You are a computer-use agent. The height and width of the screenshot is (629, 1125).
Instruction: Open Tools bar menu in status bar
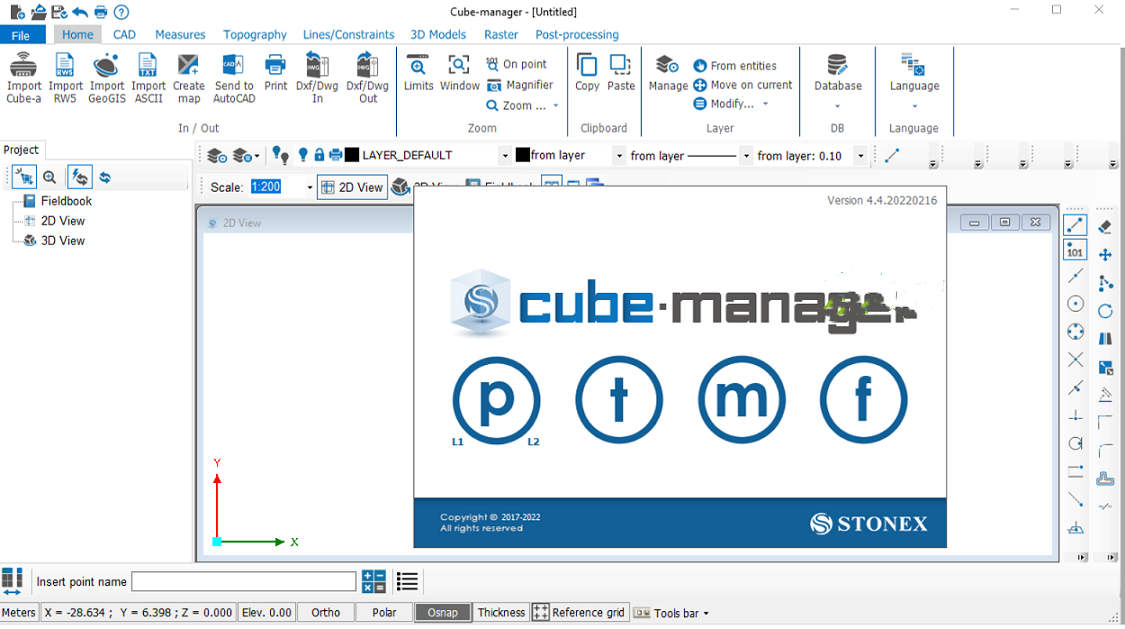coord(672,613)
